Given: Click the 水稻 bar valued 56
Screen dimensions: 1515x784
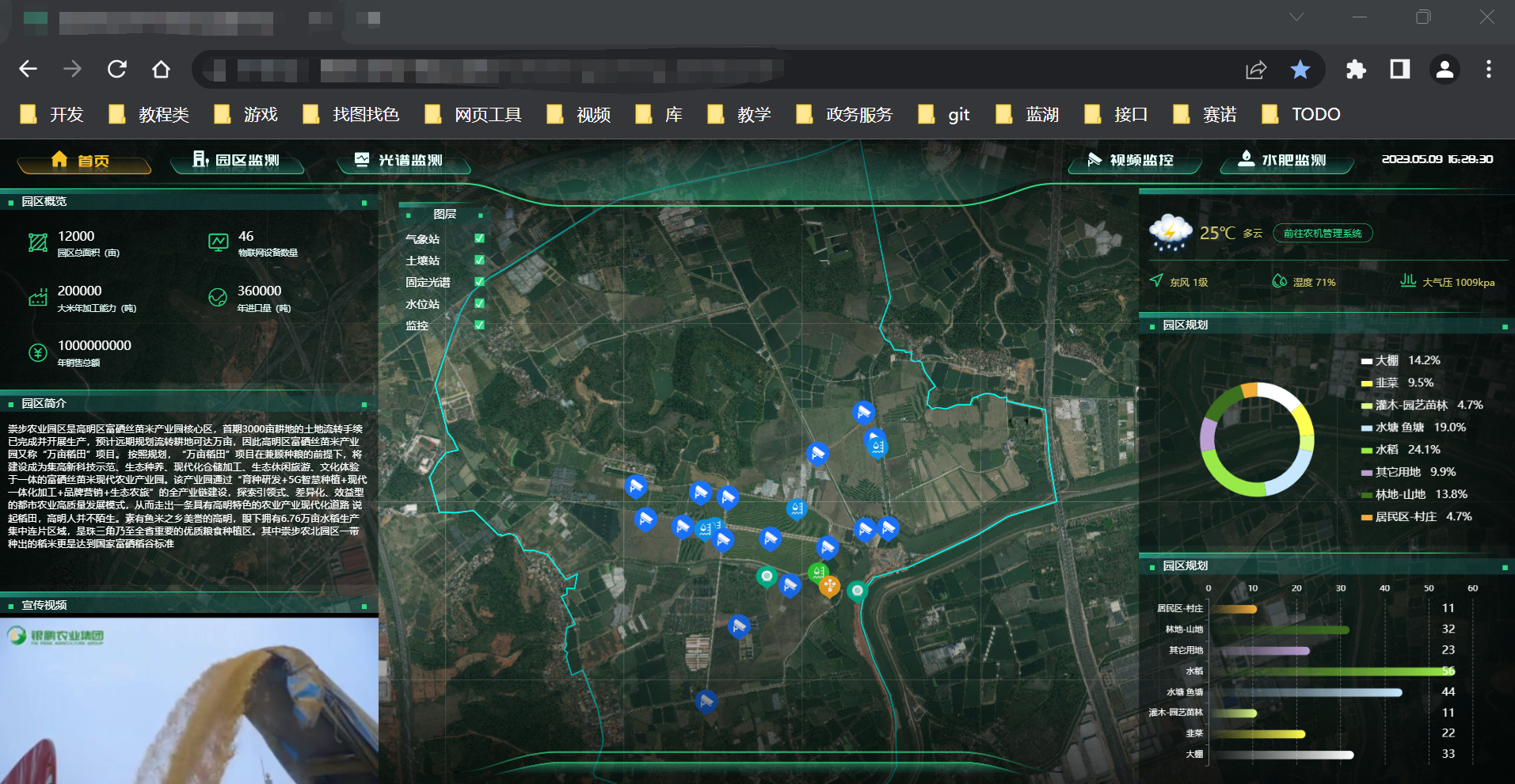Looking at the screenshot, I should click(x=1333, y=671).
